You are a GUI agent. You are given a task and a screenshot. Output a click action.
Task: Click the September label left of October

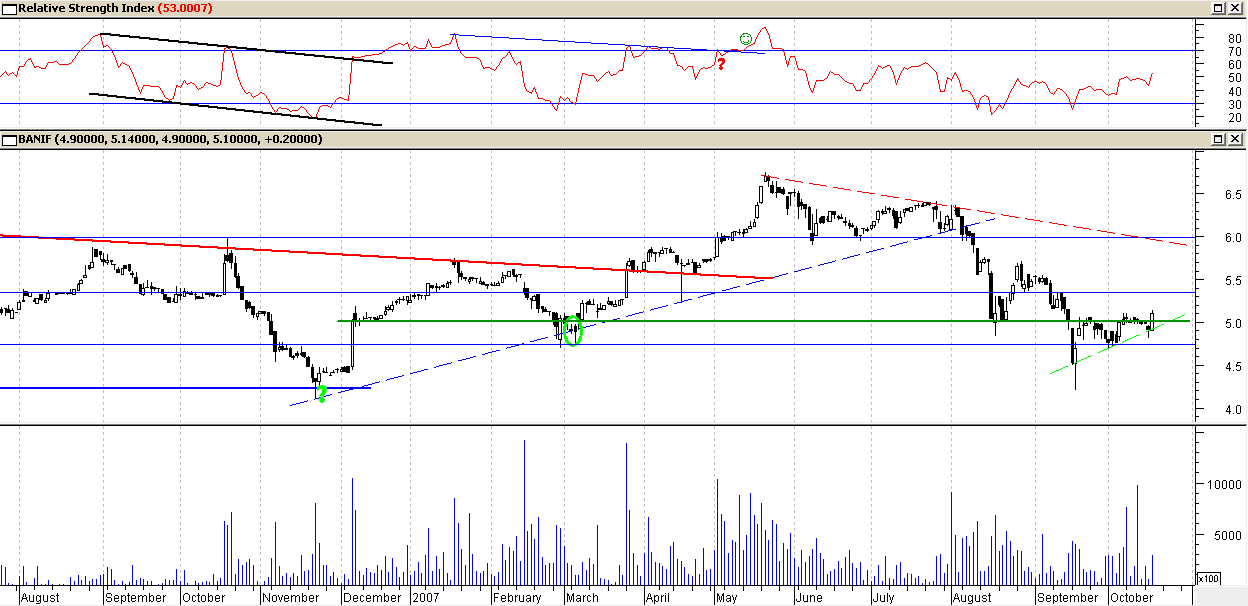135,597
